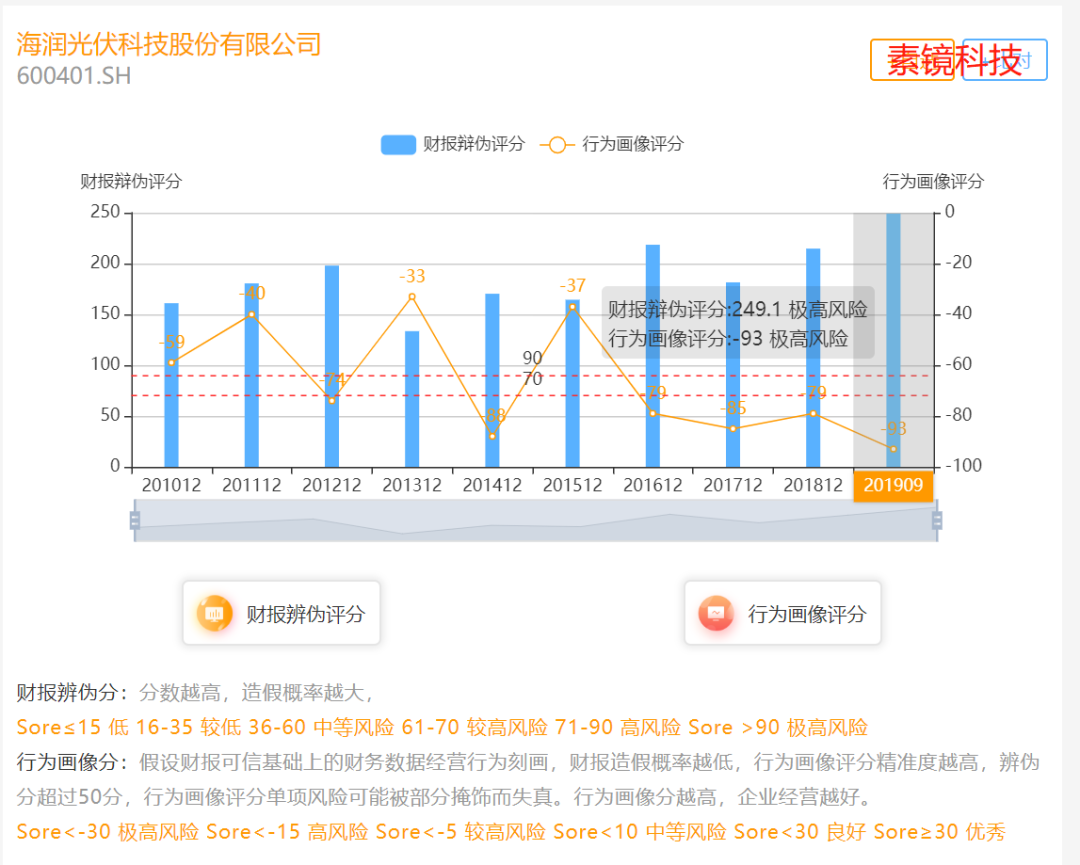Select the blue bar for 201812
The height and width of the screenshot is (865, 1080).
tap(813, 358)
